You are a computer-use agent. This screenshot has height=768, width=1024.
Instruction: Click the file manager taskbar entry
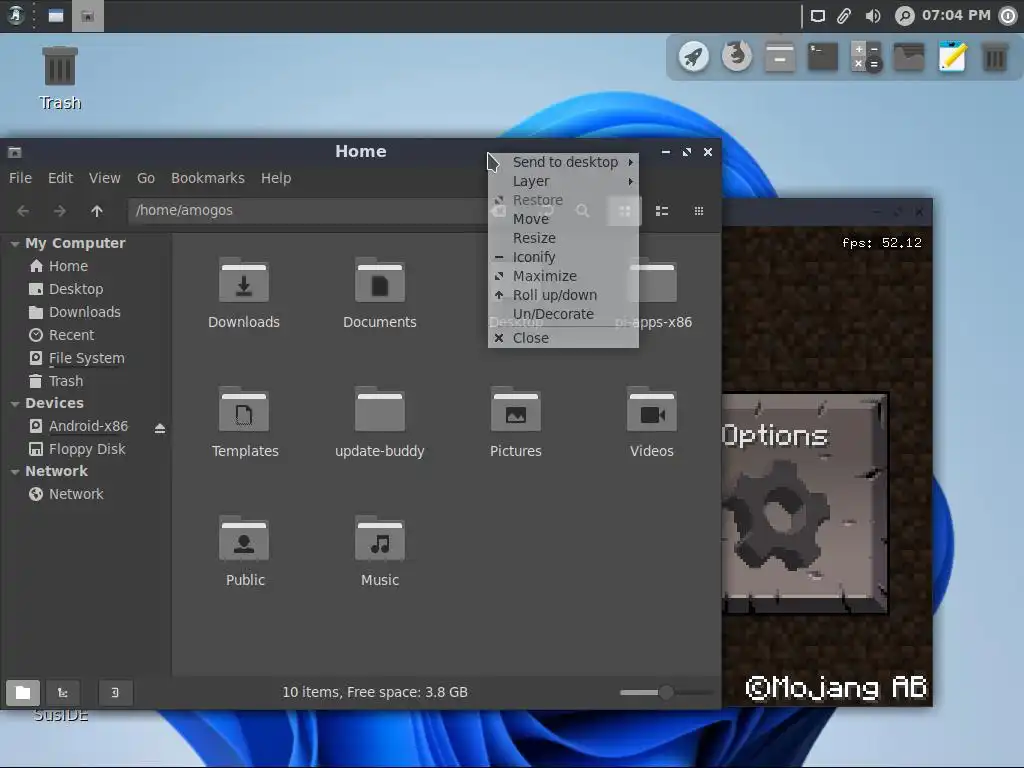tap(88, 16)
